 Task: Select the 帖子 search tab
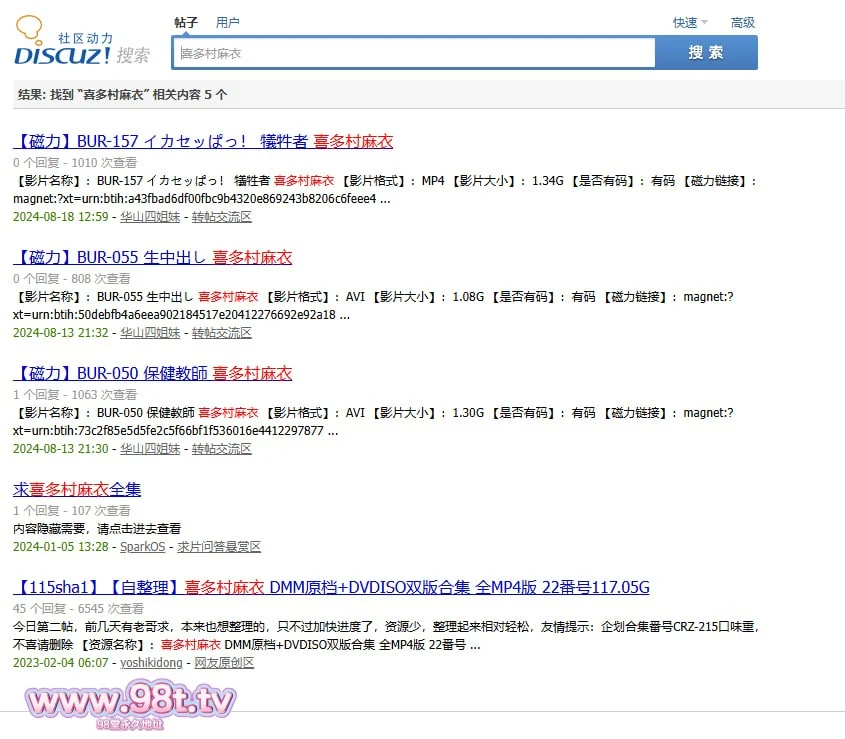tap(186, 22)
